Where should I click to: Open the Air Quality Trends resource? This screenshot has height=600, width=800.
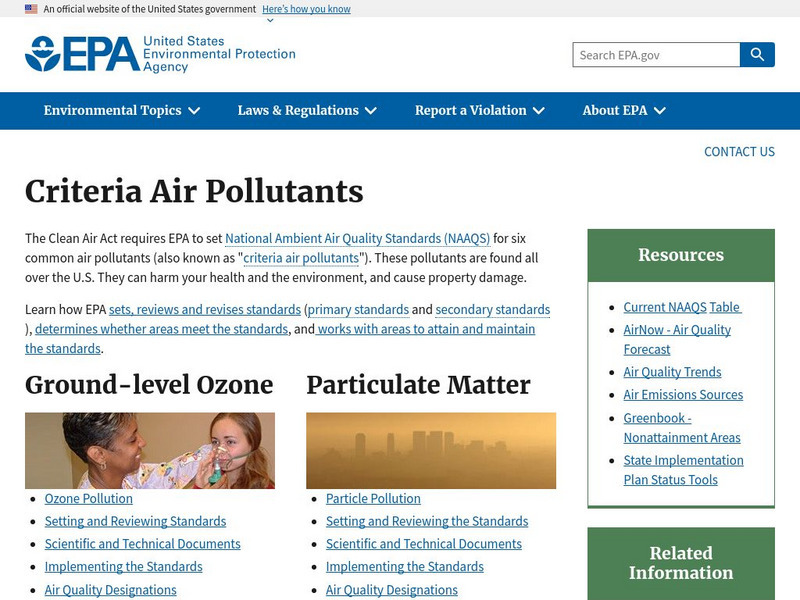[672, 372]
